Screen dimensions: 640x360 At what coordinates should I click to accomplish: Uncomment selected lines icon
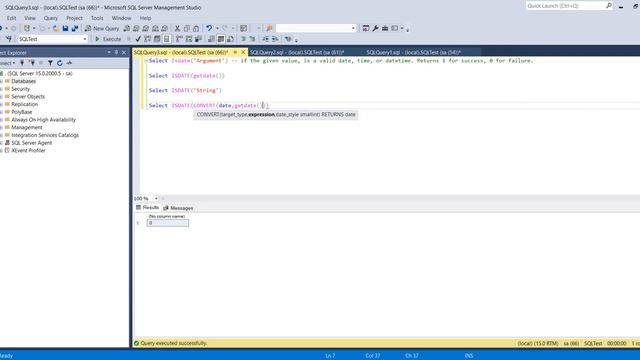252,39
